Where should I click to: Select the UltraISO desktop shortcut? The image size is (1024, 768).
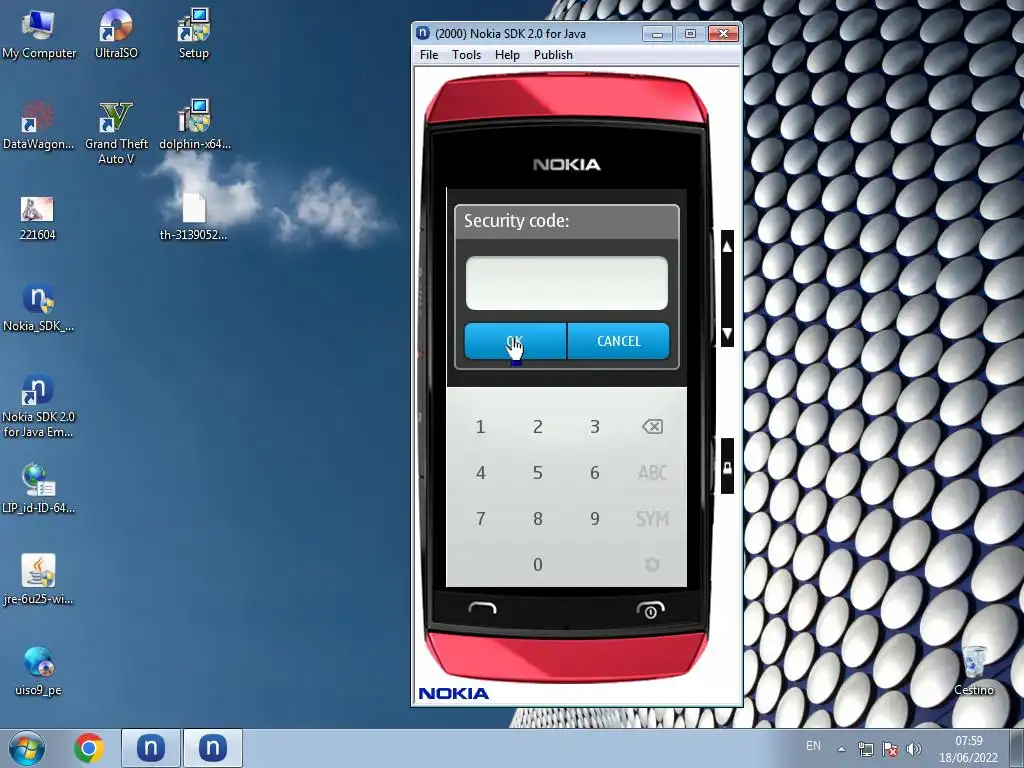116,34
